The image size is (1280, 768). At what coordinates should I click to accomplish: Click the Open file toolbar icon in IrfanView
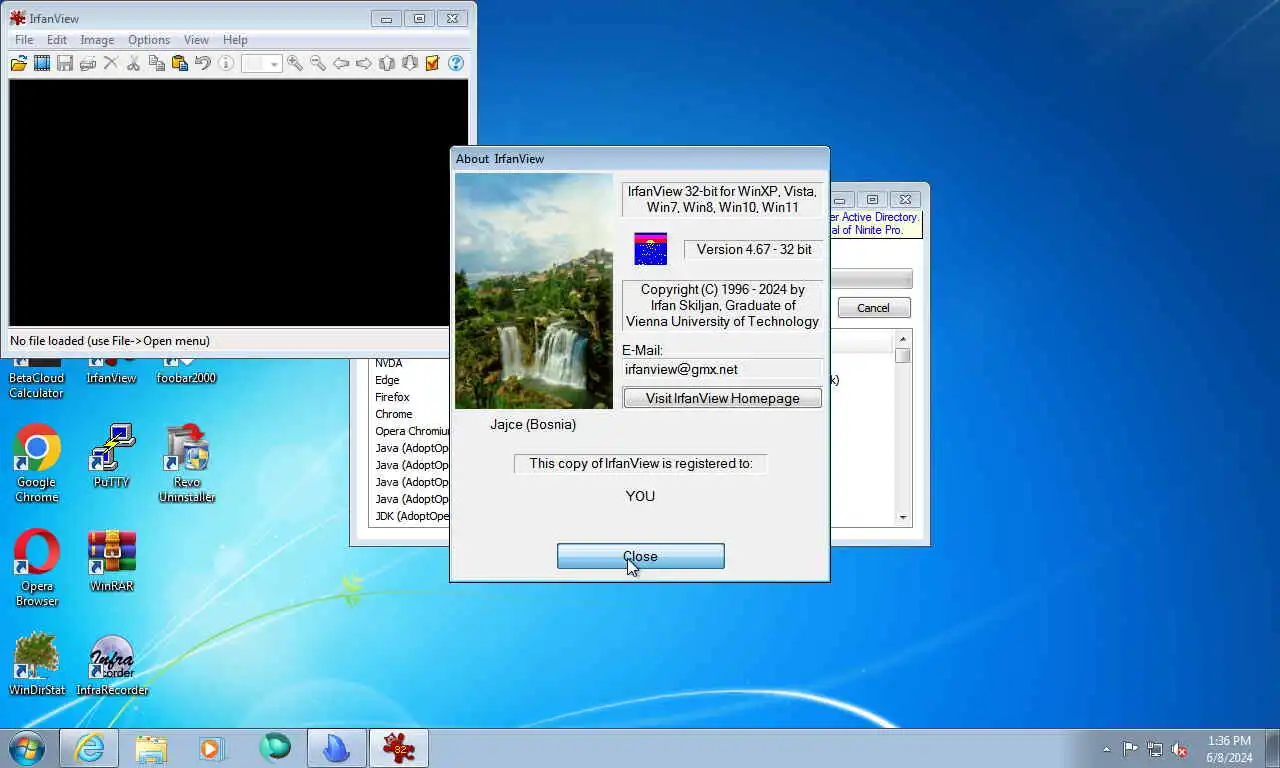tap(19, 63)
